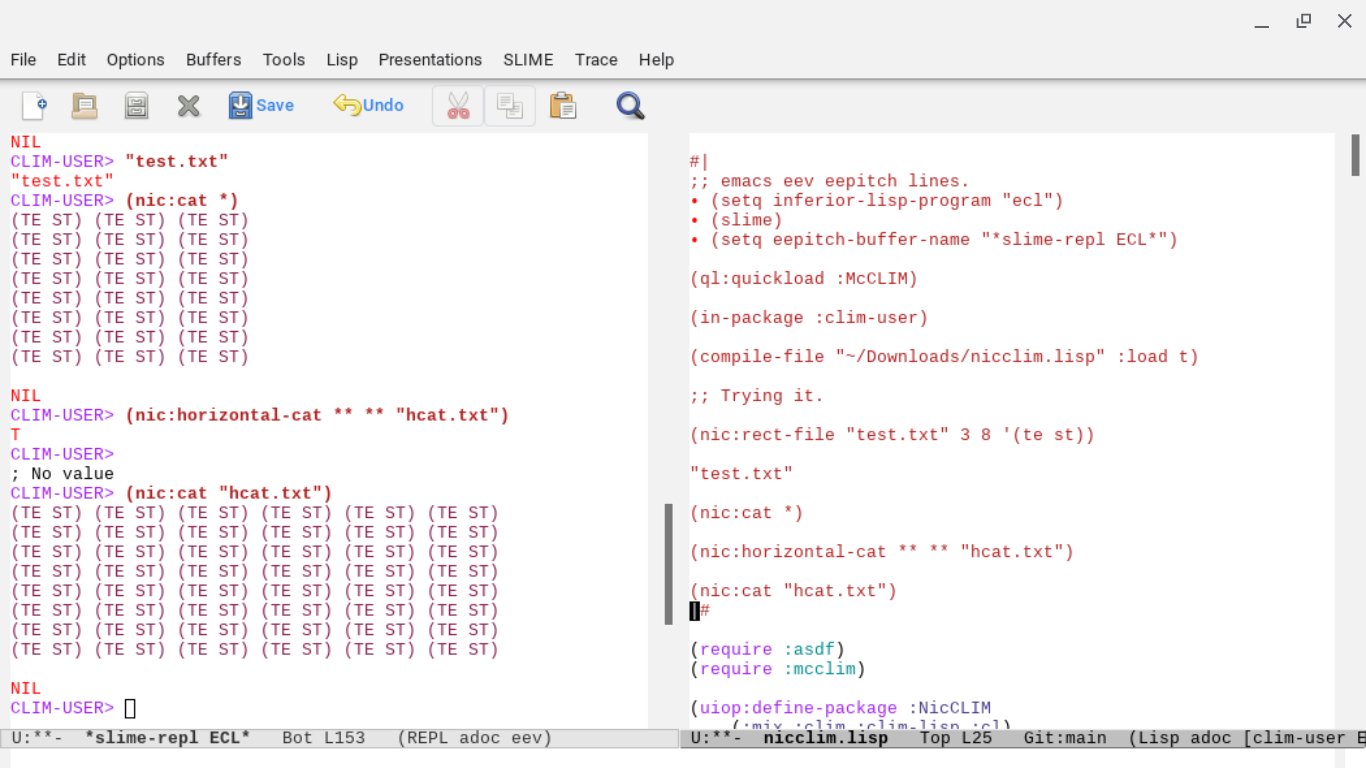Click the (slime) eepitch line
The image size is (1366, 768).
(736, 220)
